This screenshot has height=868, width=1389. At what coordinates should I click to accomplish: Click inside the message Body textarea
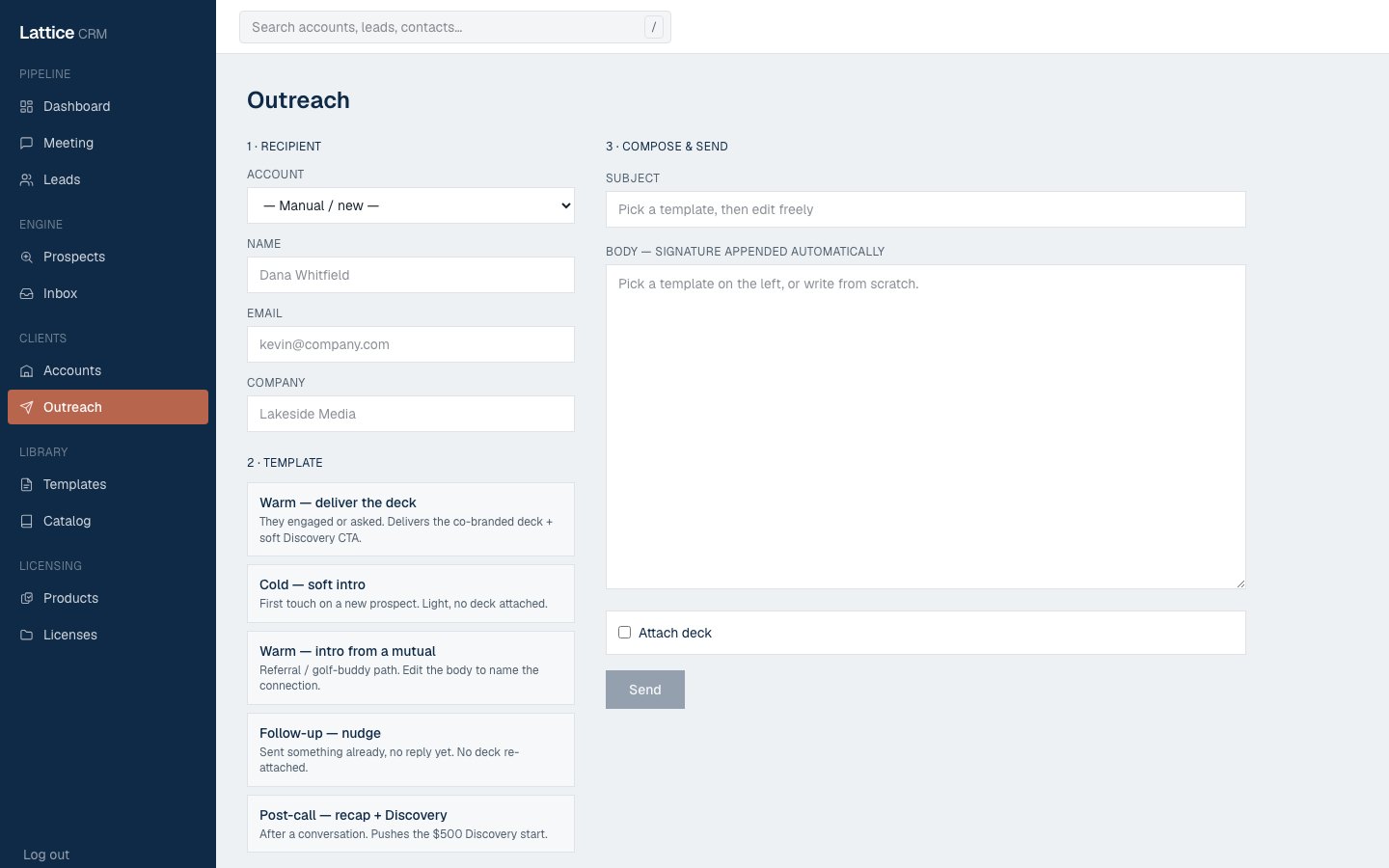926,426
